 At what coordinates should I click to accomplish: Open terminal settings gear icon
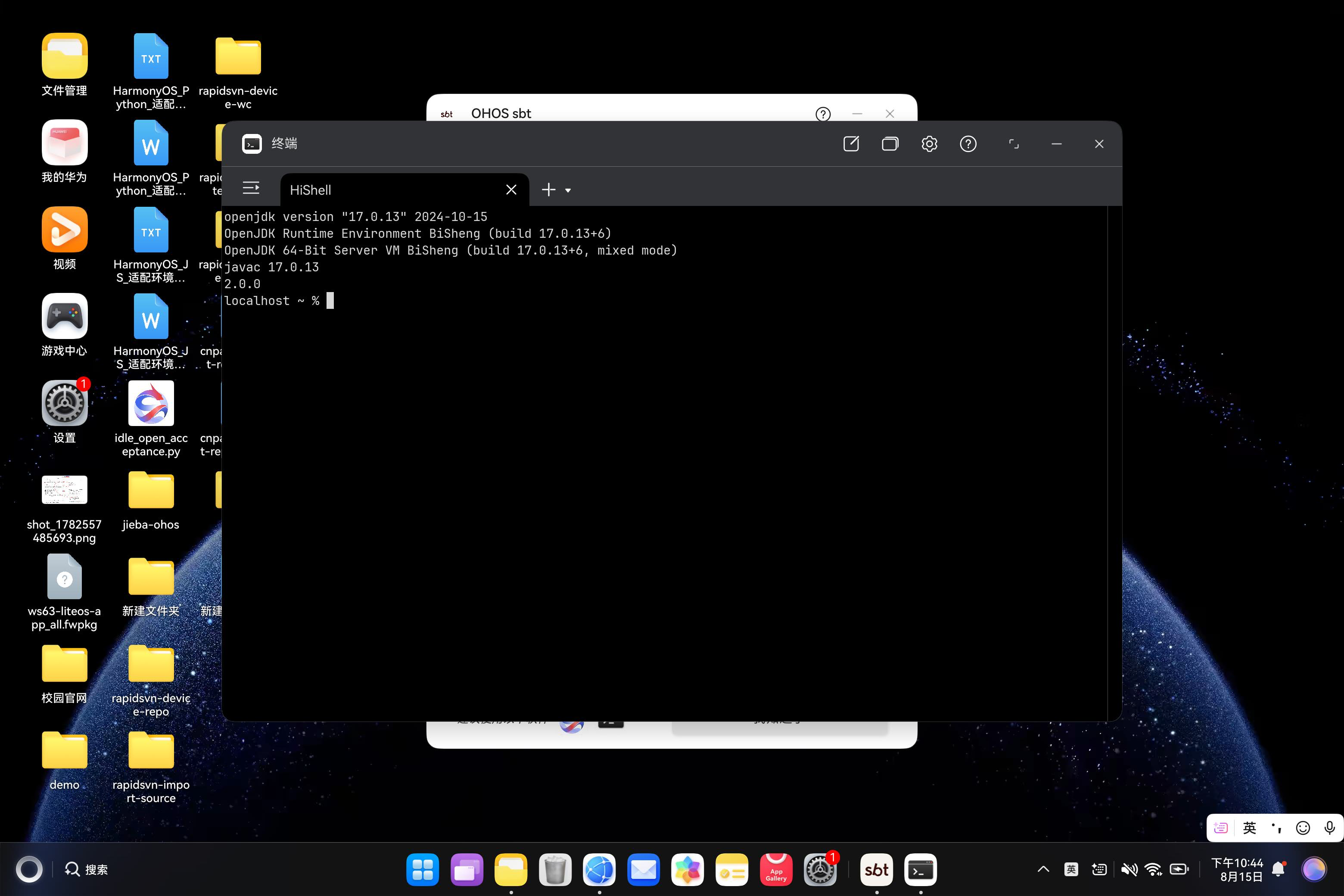click(x=929, y=143)
